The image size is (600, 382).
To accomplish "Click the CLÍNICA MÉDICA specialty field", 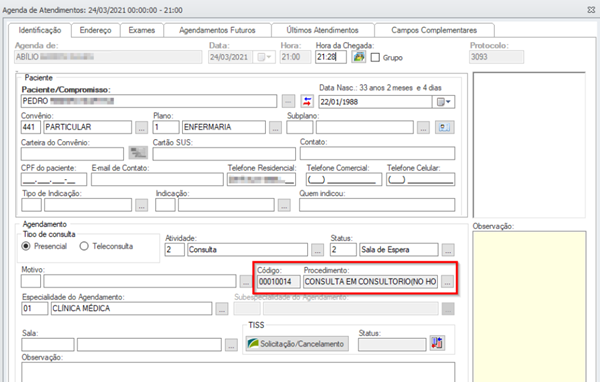I will pyautogui.click(x=131, y=309).
